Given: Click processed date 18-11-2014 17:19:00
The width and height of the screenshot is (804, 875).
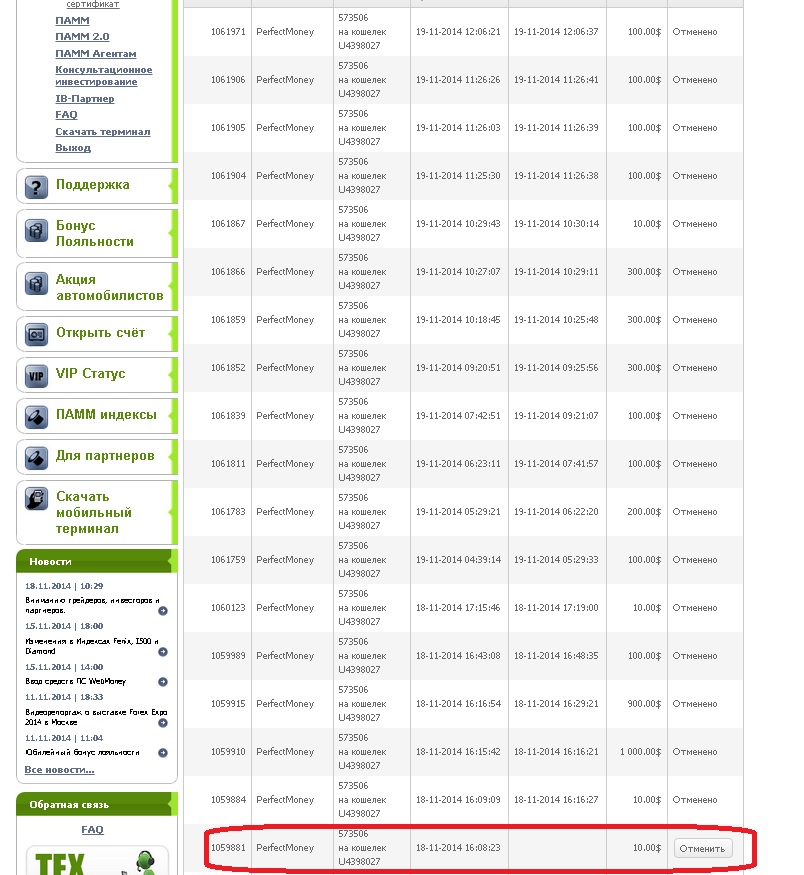Looking at the screenshot, I should click(556, 608).
